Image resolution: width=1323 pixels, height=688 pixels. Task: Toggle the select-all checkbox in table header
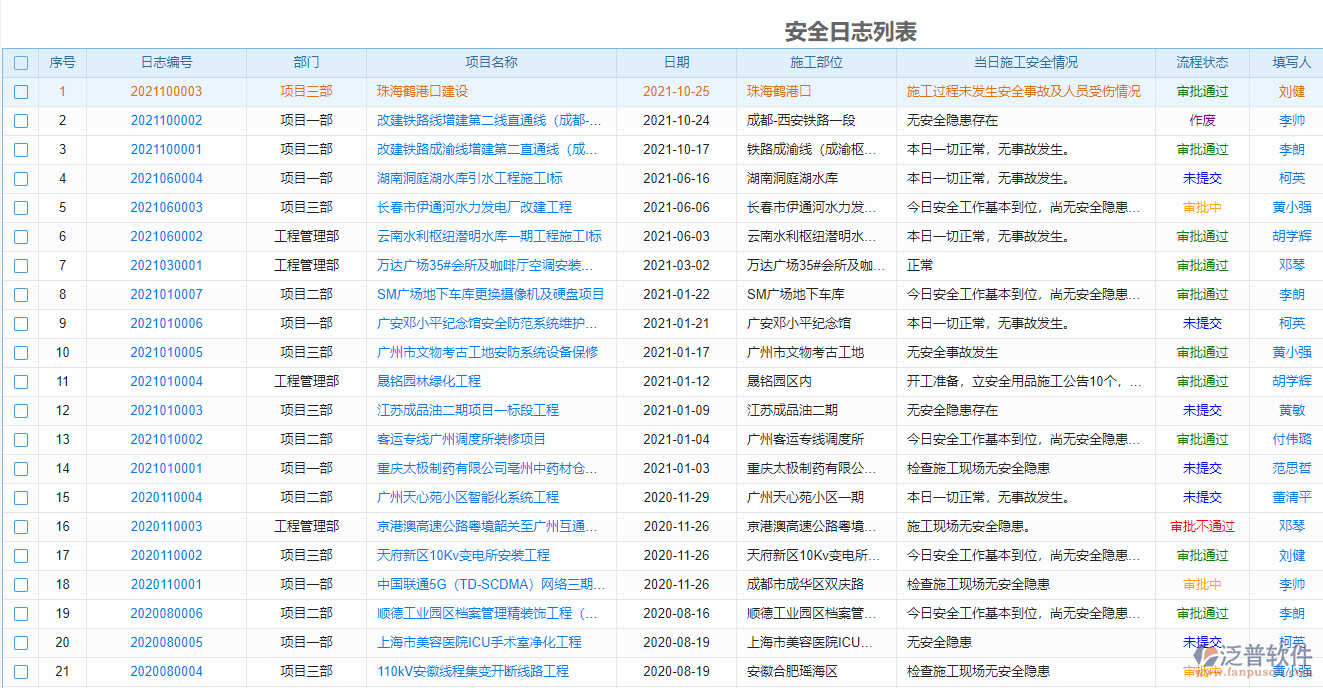(x=21, y=62)
